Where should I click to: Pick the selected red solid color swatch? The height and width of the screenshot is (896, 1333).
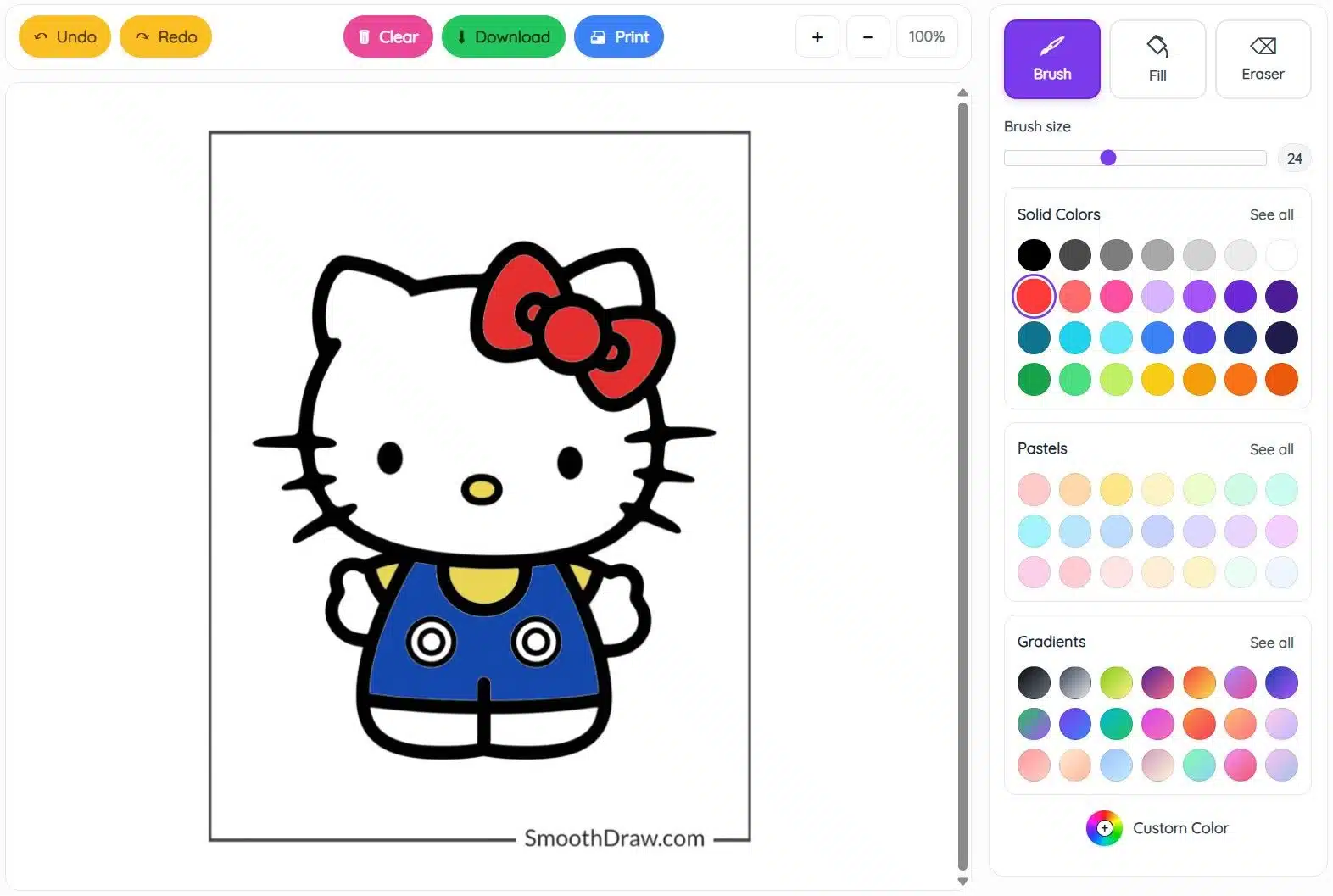click(x=1034, y=297)
